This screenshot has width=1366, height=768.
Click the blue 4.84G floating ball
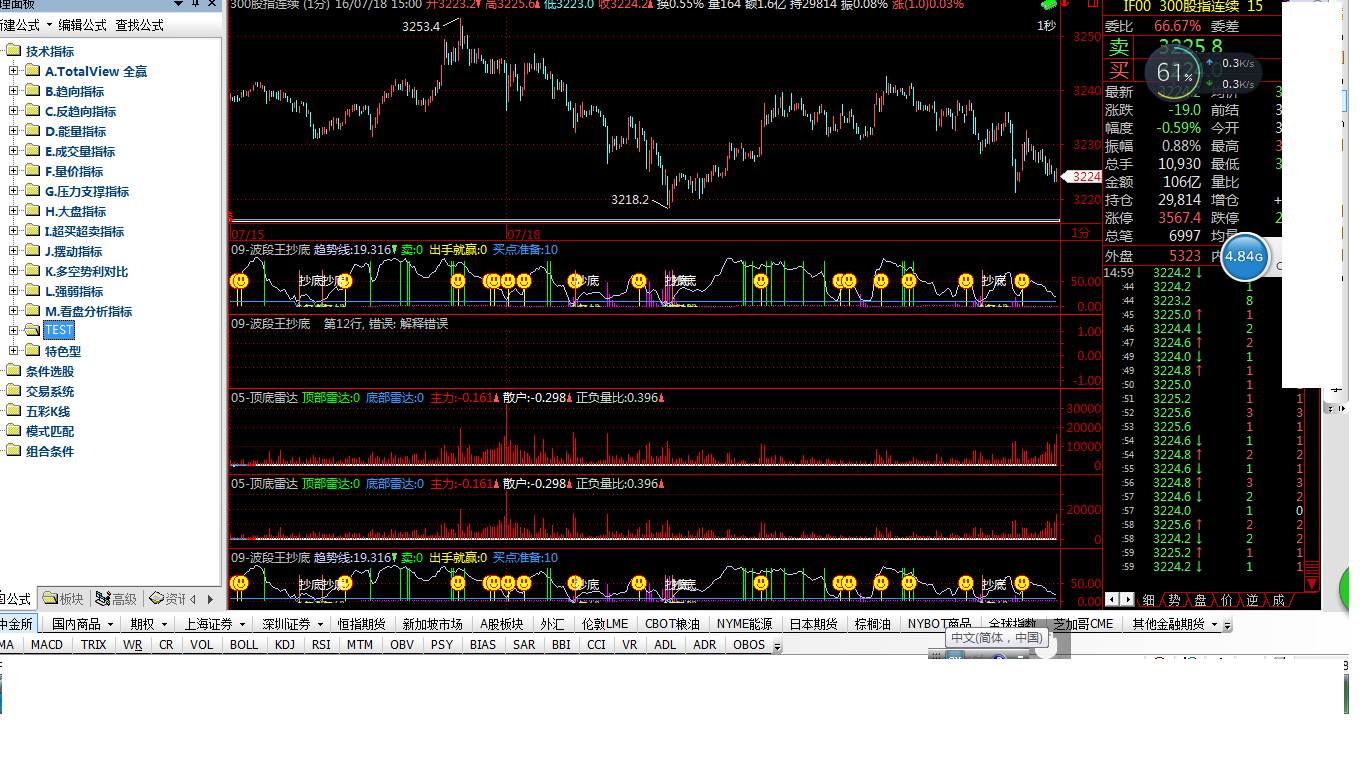pyautogui.click(x=1244, y=256)
